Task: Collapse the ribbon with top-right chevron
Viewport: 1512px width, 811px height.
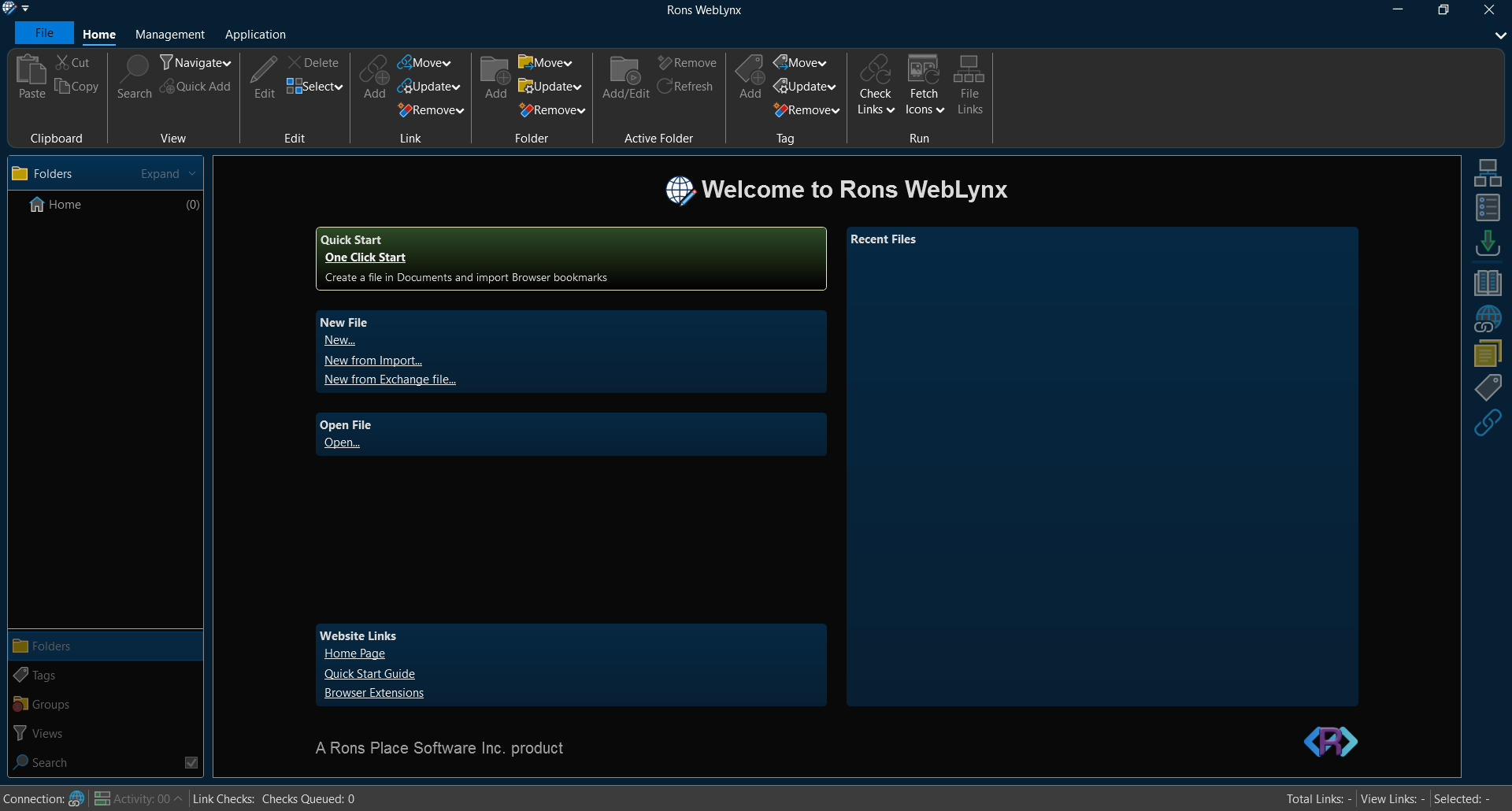Action: pyautogui.click(x=1501, y=35)
